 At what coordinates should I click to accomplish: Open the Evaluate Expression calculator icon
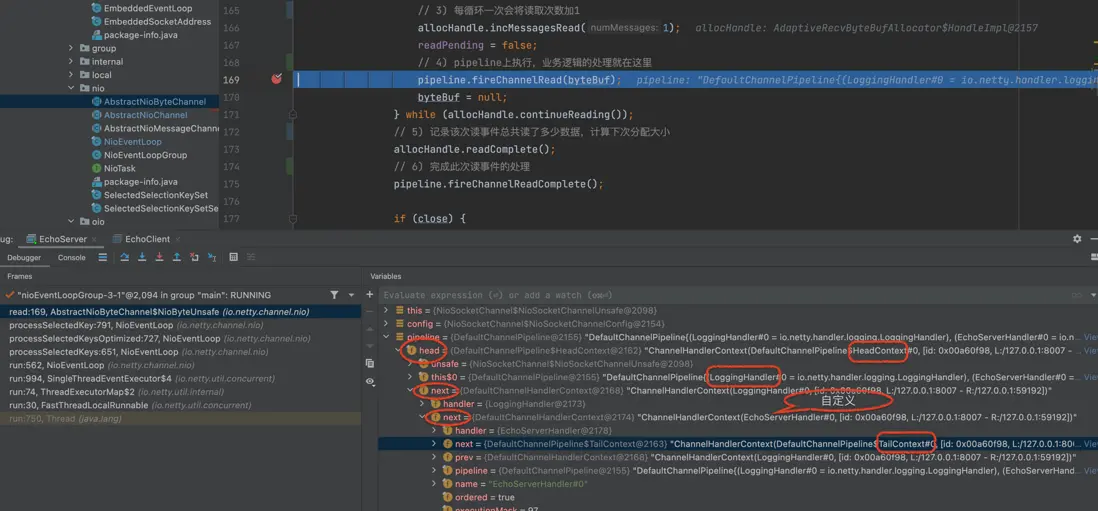point(233,258)
